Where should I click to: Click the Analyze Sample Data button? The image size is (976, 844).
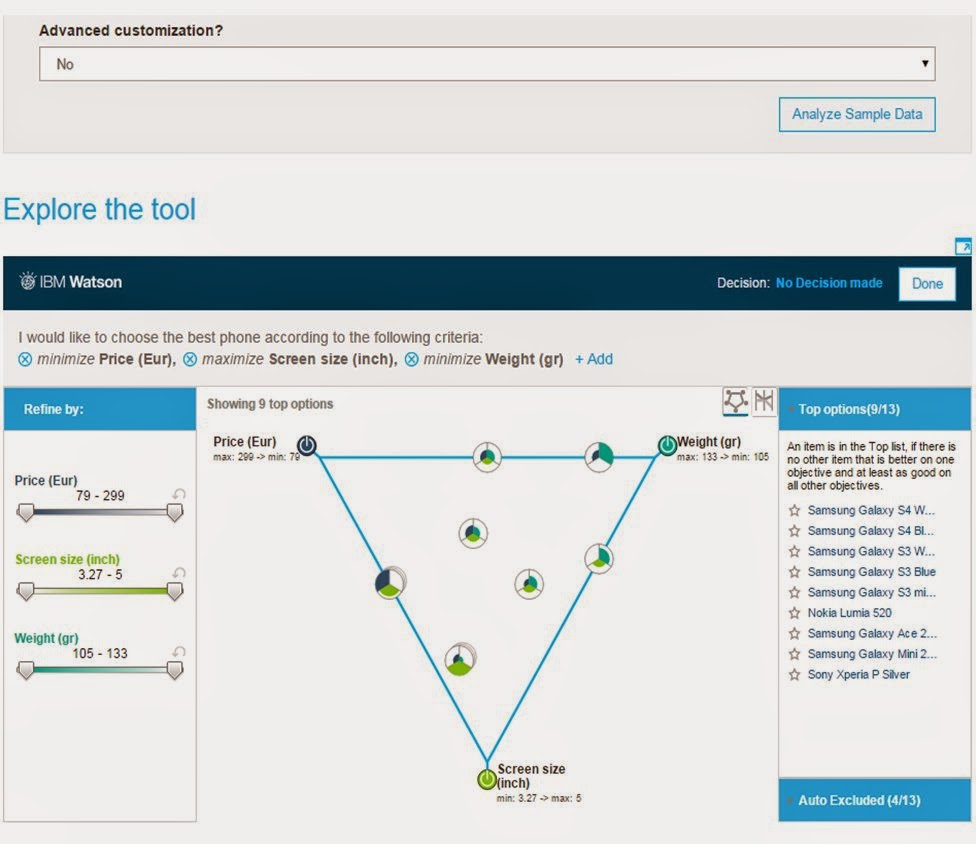tap(856, 115)
